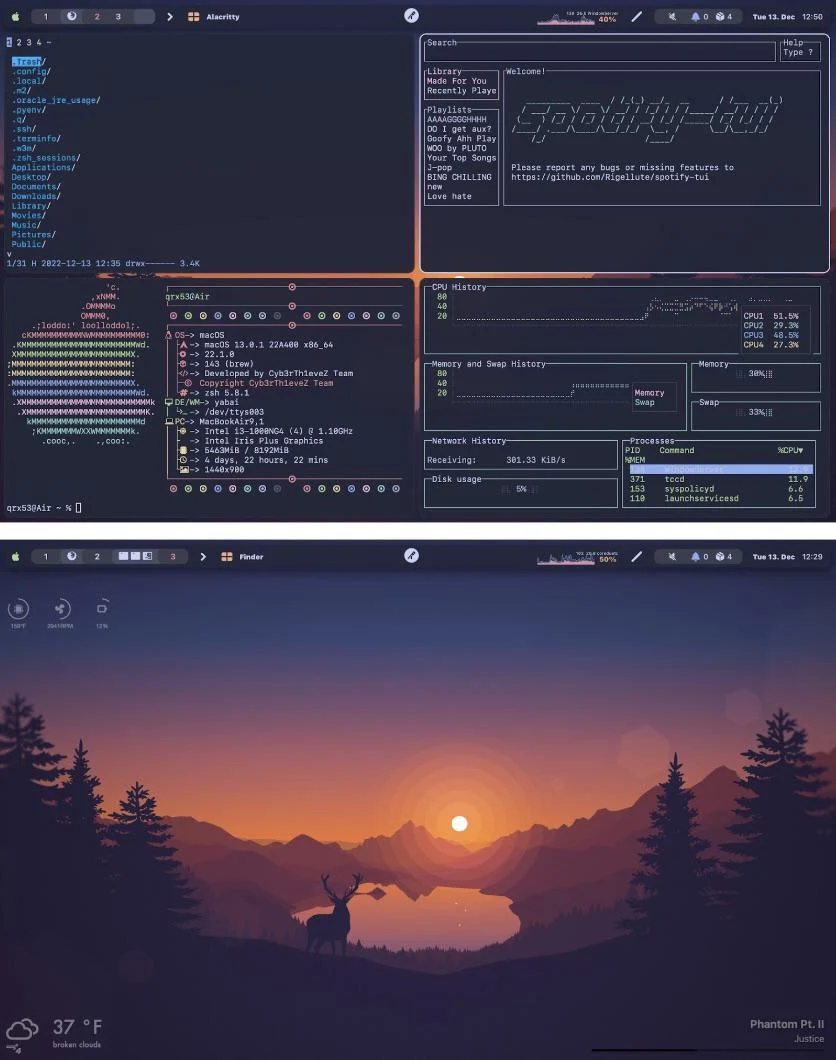Image resolution: width=836 pixels, height=1060 pixels.
Task: Expand the chevron beside the Alacritty label
Action: tap(170, 16)
